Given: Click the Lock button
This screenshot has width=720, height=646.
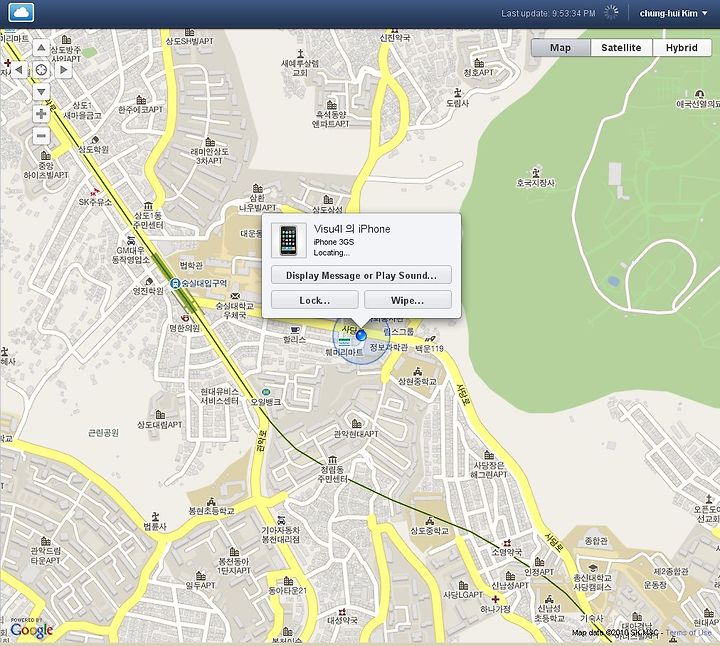Looking at the screenshot, I should click(x=315, y=300).
